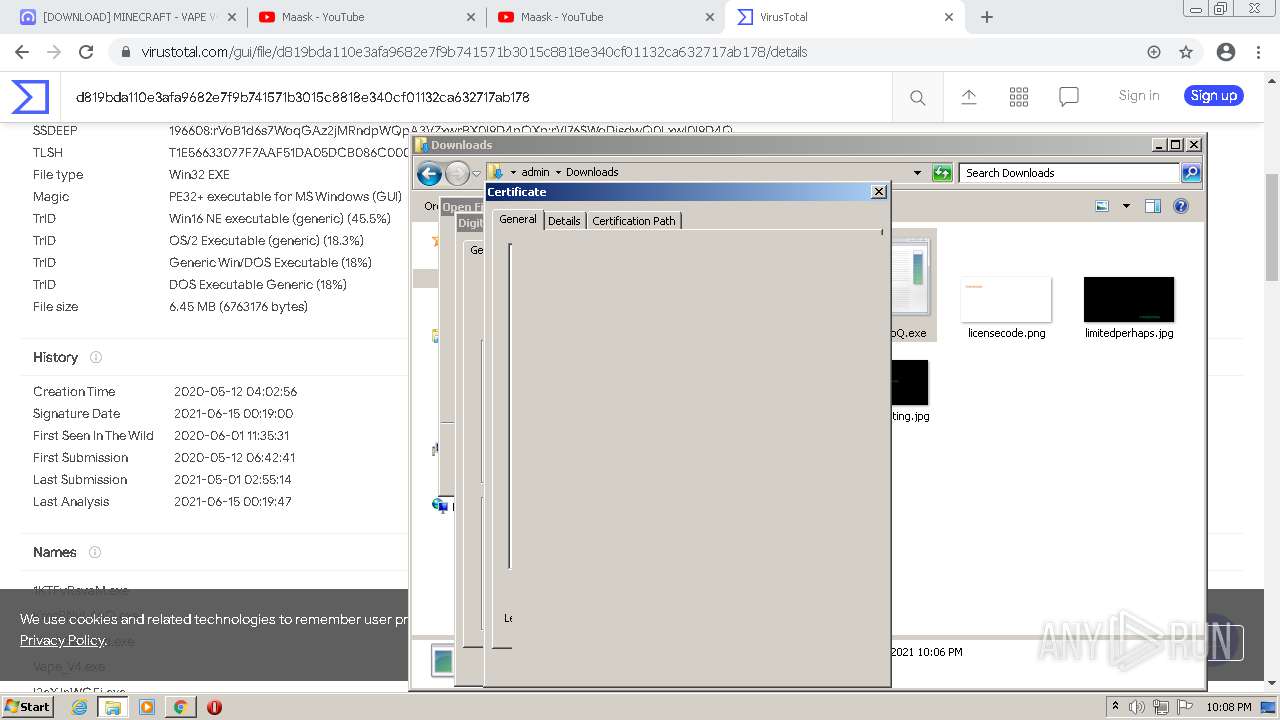Viewport: 1280px width, 720px height.
Task: Open media player from taskbar
Action: coord(147,707)
